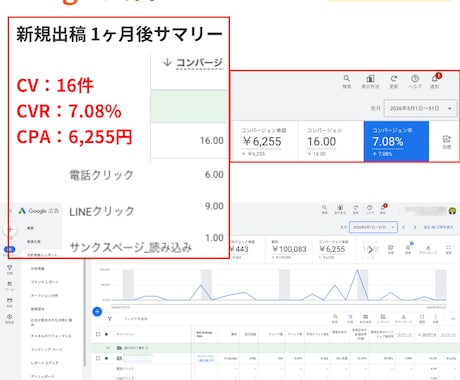
Task: Open the reports icon in the table toolbar
Action: (x=383, y=317)
